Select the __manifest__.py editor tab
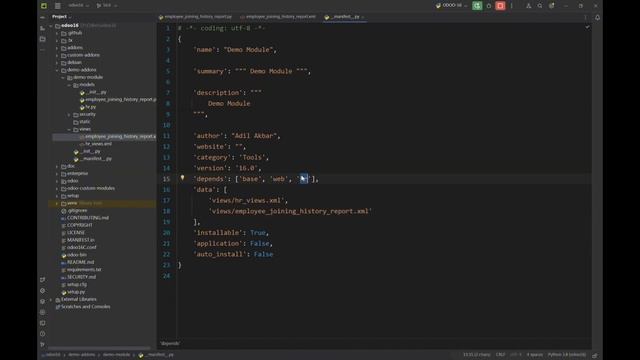 point(344,17)
